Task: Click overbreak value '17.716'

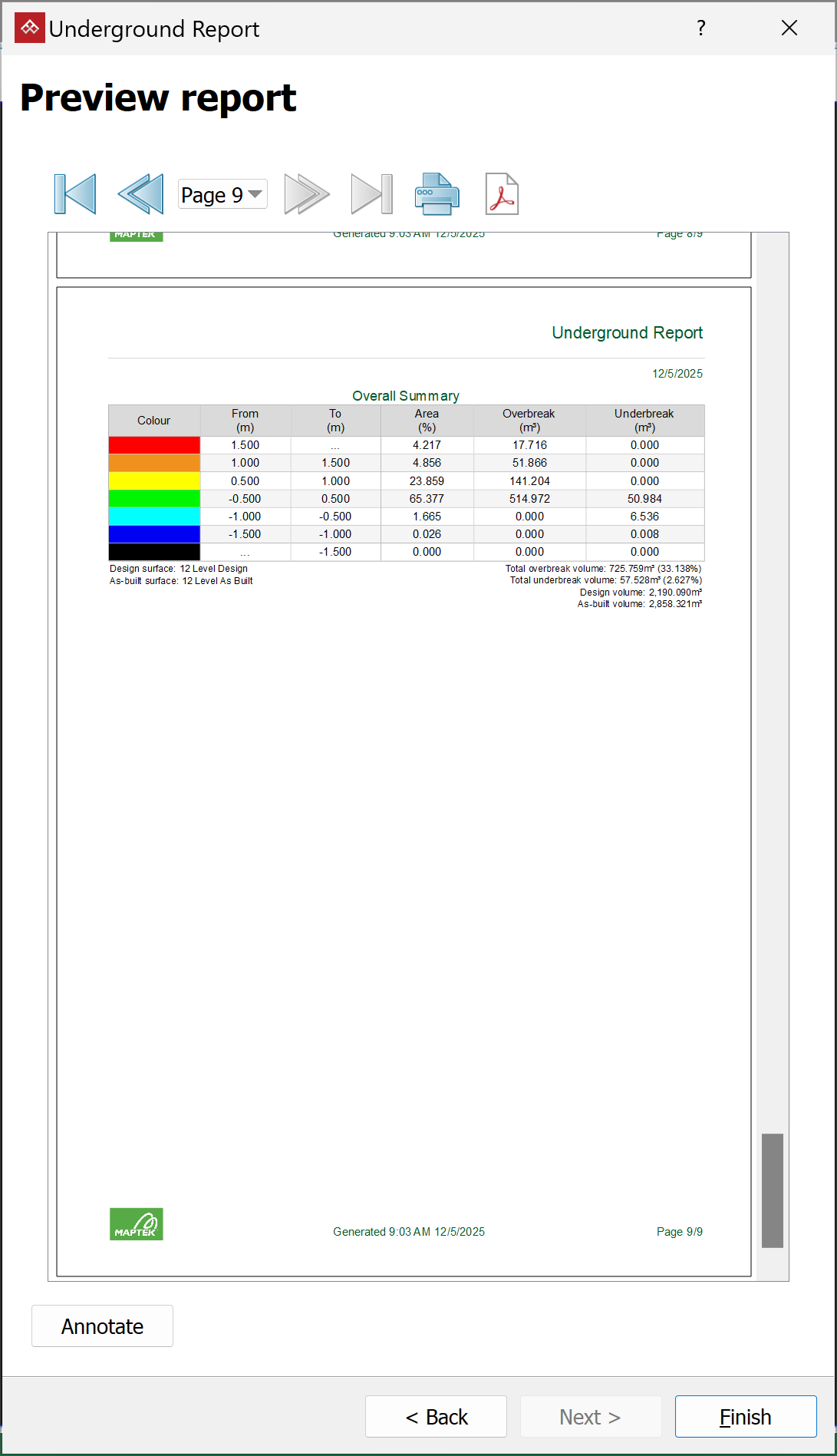Action: 530,445
